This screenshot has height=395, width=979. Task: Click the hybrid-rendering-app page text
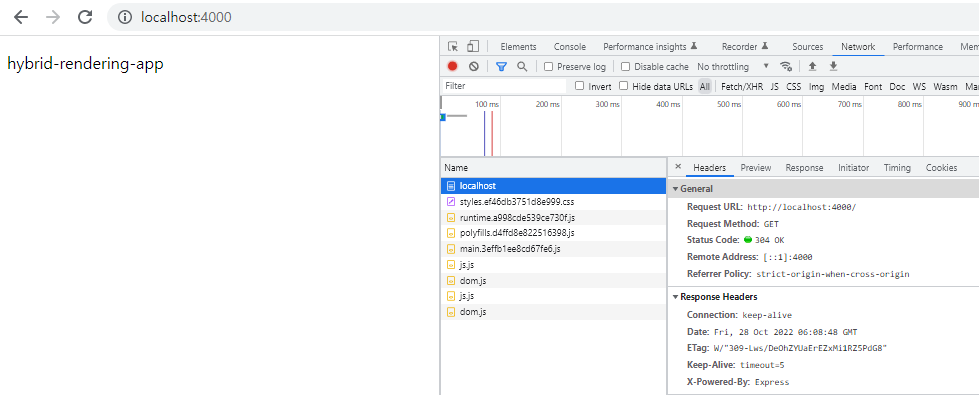86,64
